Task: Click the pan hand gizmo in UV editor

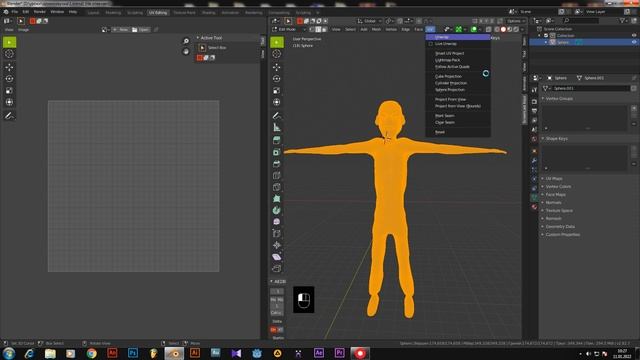Action: coord(186,51)
